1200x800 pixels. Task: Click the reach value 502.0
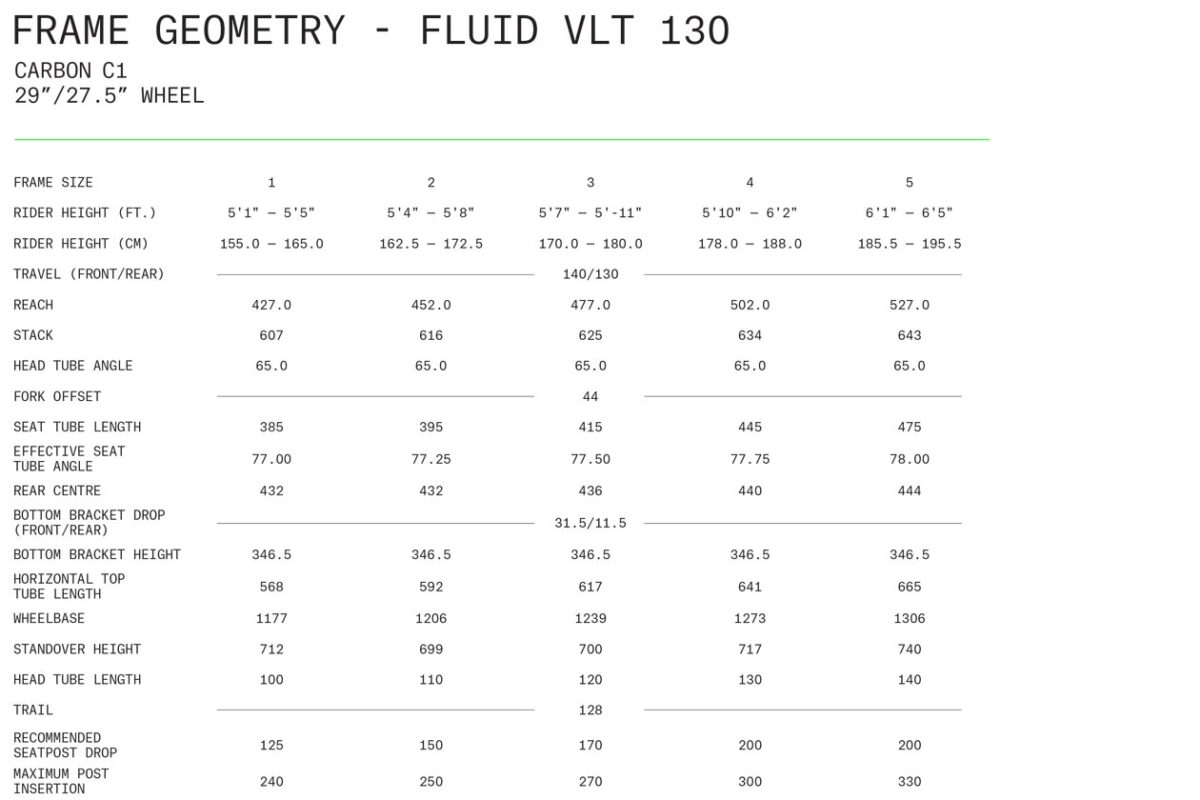click(750, 305)
